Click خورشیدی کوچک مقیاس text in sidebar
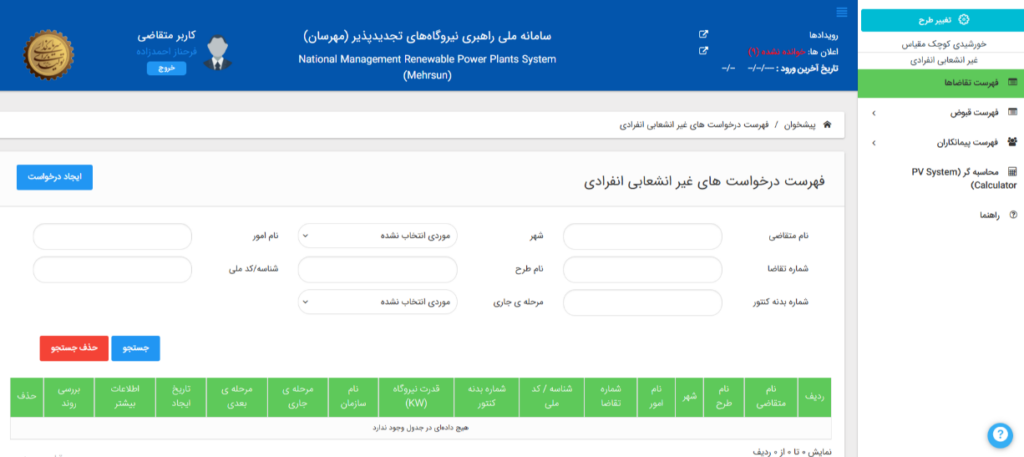This screenshot has width=1024, height=457. point(943,44)
